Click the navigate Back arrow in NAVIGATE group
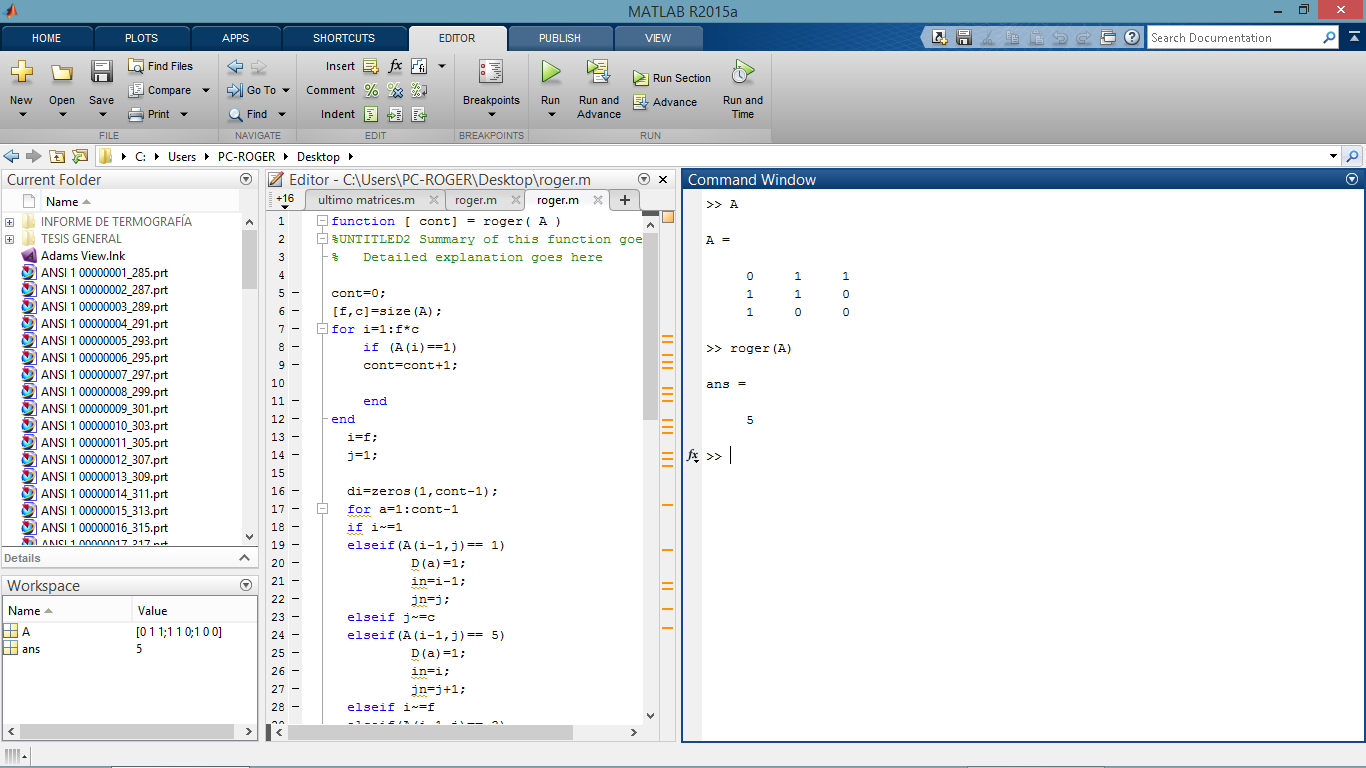1366x768 pixels. click(235, 67)
